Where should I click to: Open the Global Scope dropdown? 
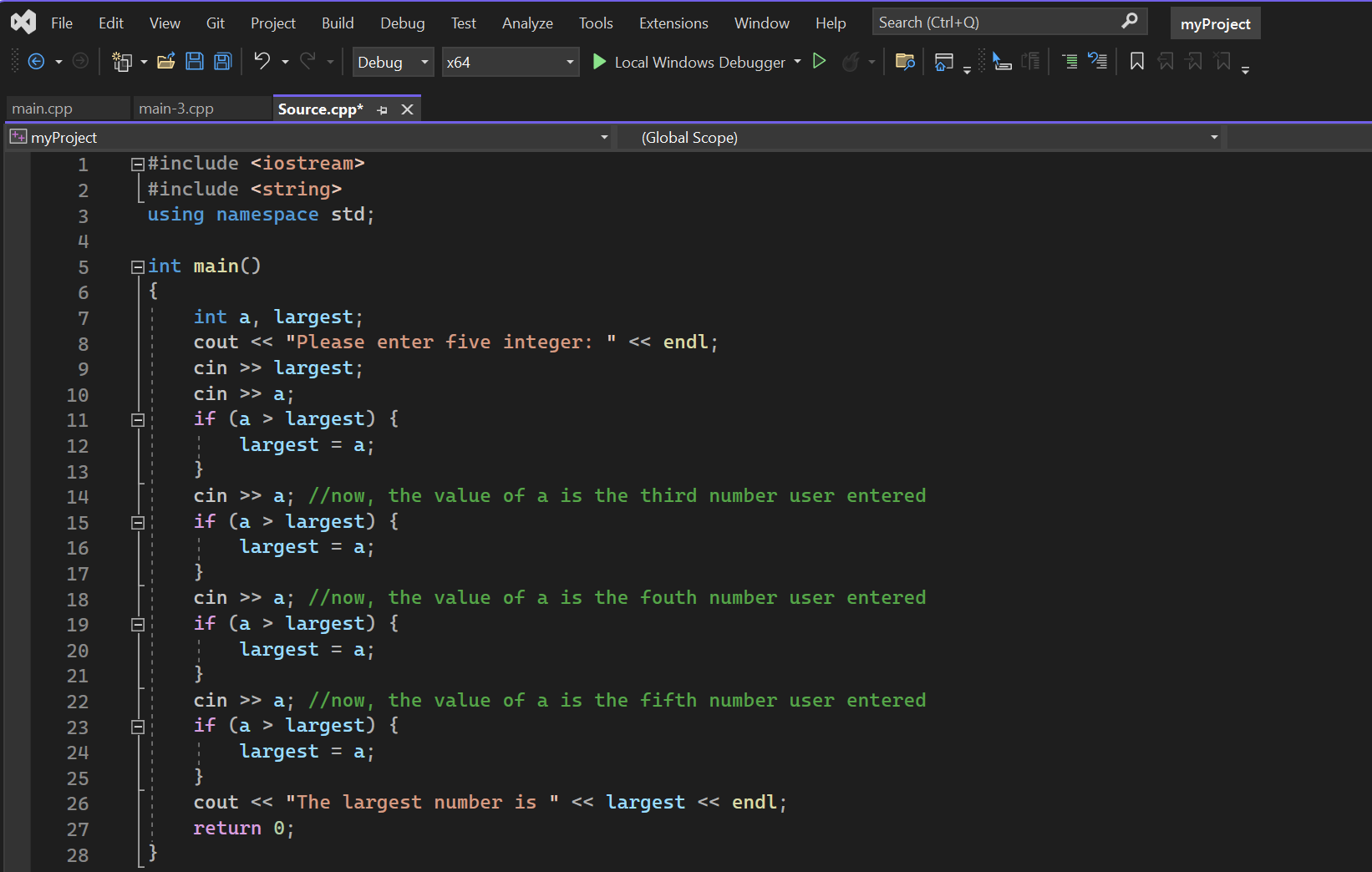(x=919, y=138)
